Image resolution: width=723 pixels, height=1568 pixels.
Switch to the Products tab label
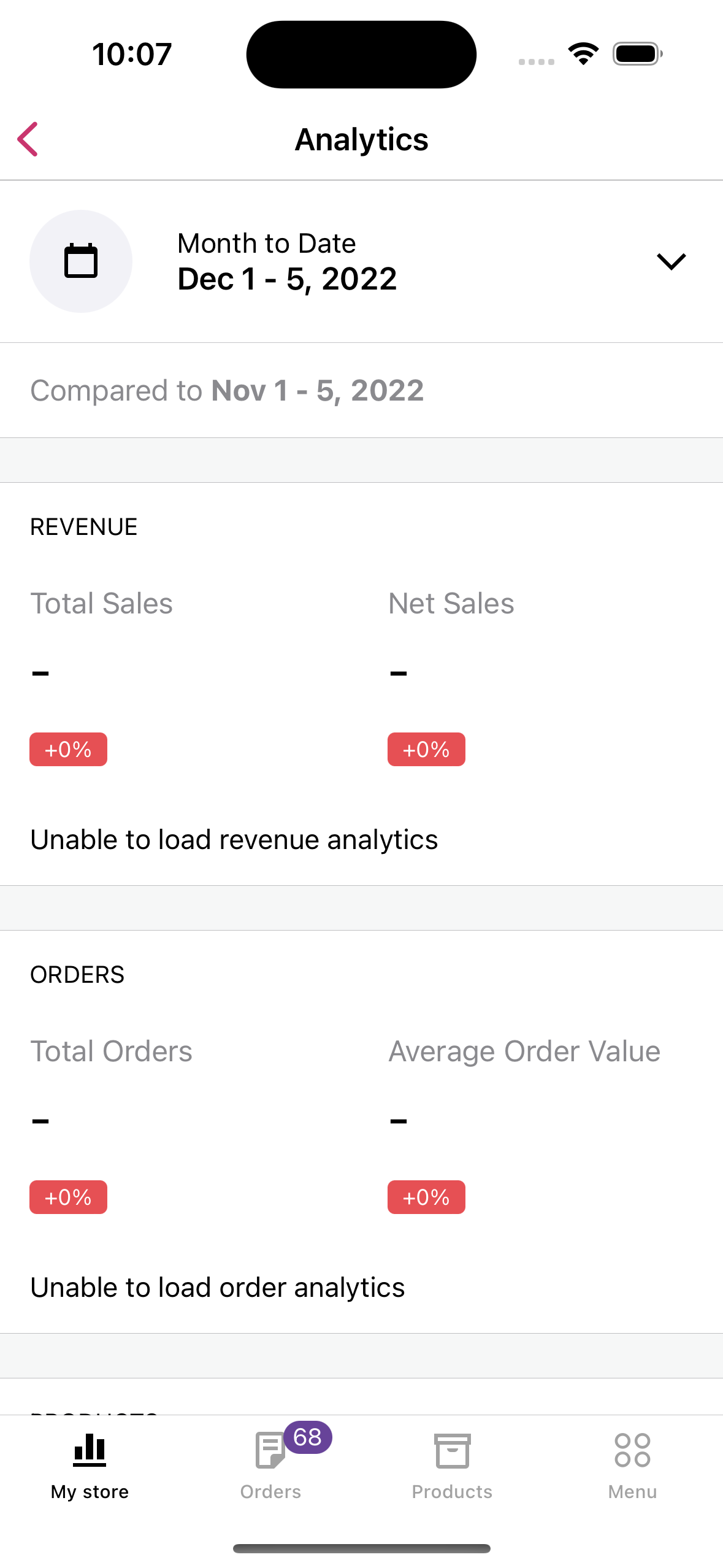point(452,1491)
